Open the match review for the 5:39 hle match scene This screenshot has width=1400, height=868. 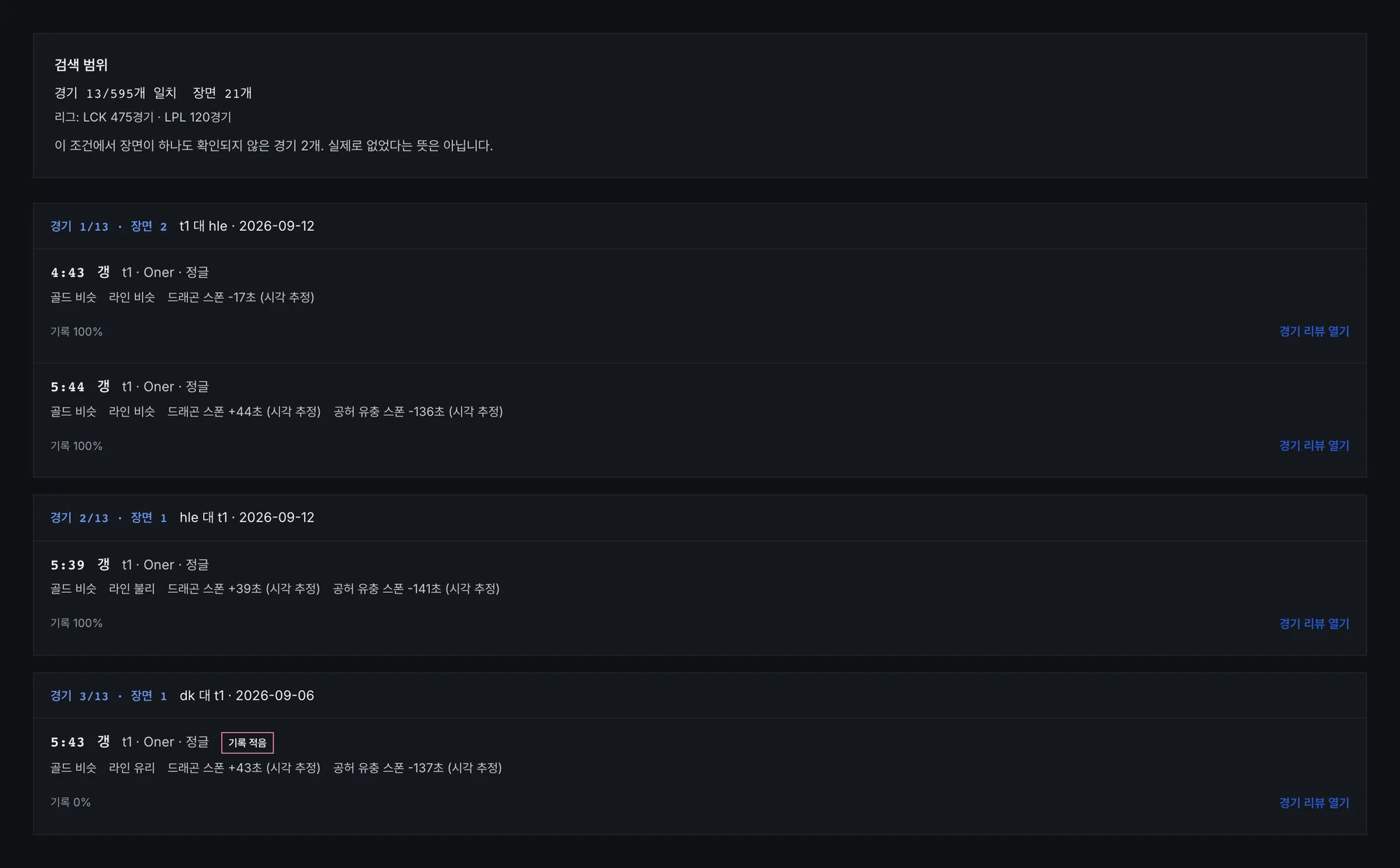click(1314, 623)
